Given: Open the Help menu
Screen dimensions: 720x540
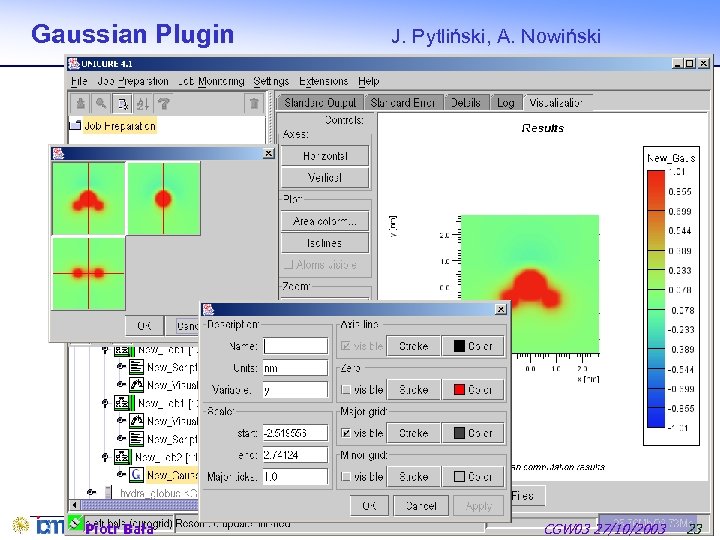Looking at the screenshot, I should [369, 81].
